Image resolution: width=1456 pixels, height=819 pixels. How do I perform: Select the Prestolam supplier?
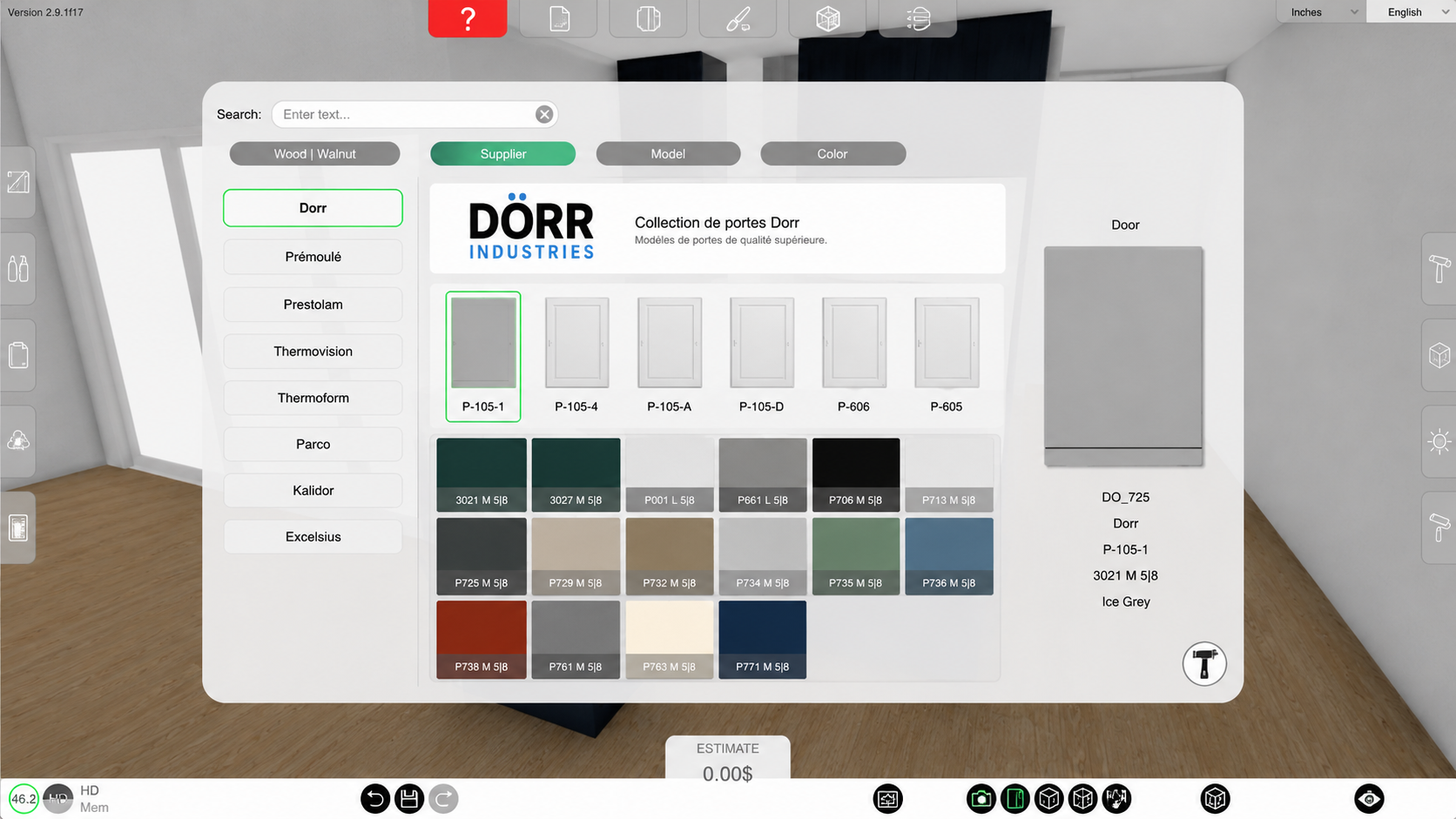313,305
